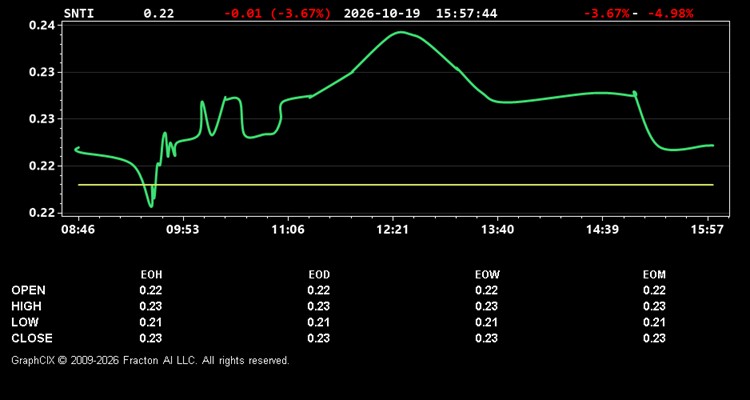This screenshot has width=750, height=400.
Task: Click the EOH LOW value 0.21
Action: pyautogui.click(x=151, y=322)
